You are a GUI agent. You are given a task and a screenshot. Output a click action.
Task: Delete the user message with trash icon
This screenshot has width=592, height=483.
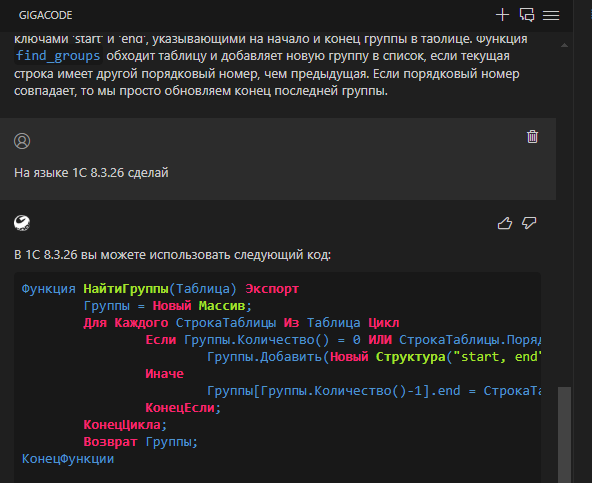(532, 137)
